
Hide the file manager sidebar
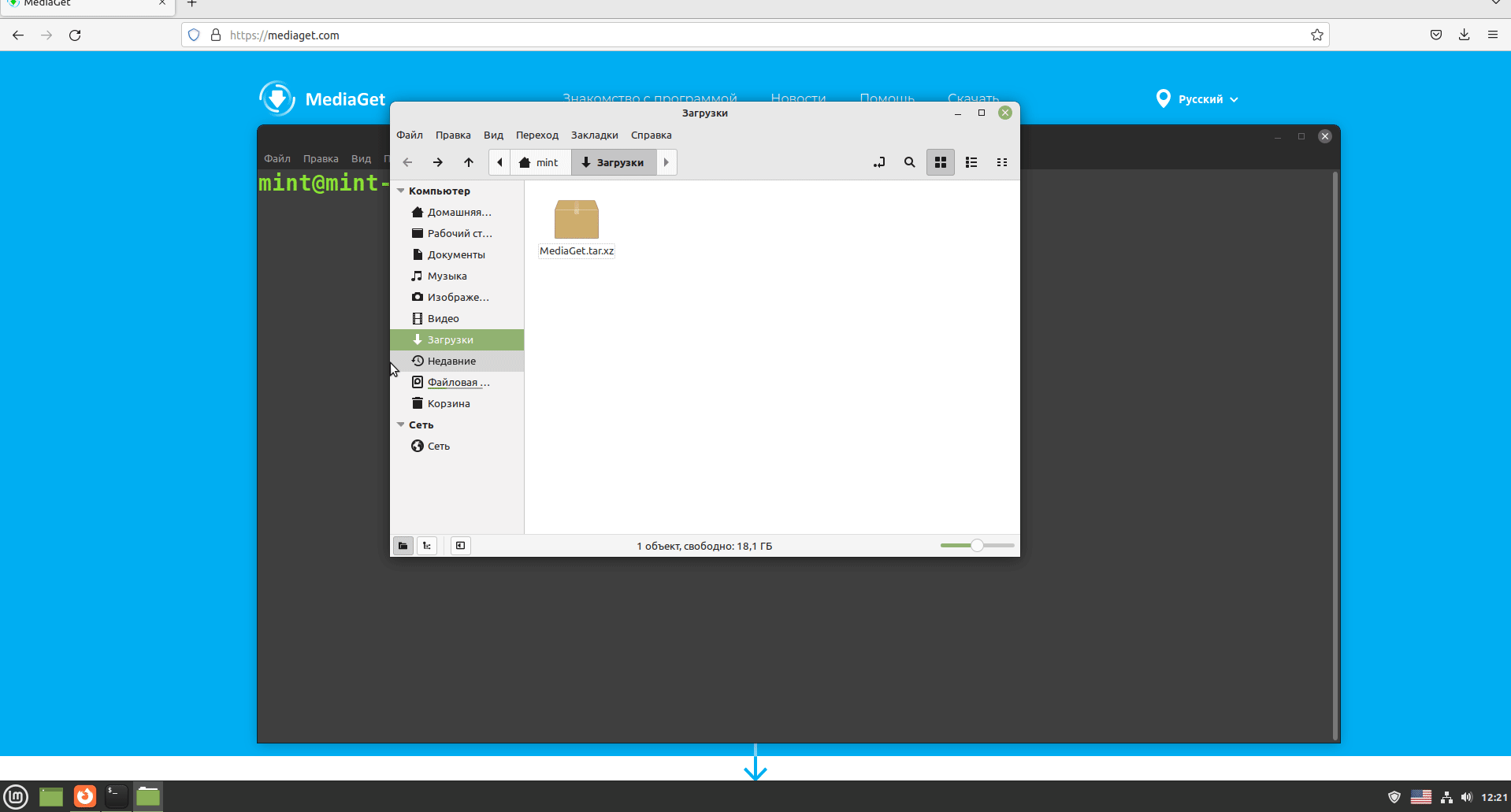[461, 546]
